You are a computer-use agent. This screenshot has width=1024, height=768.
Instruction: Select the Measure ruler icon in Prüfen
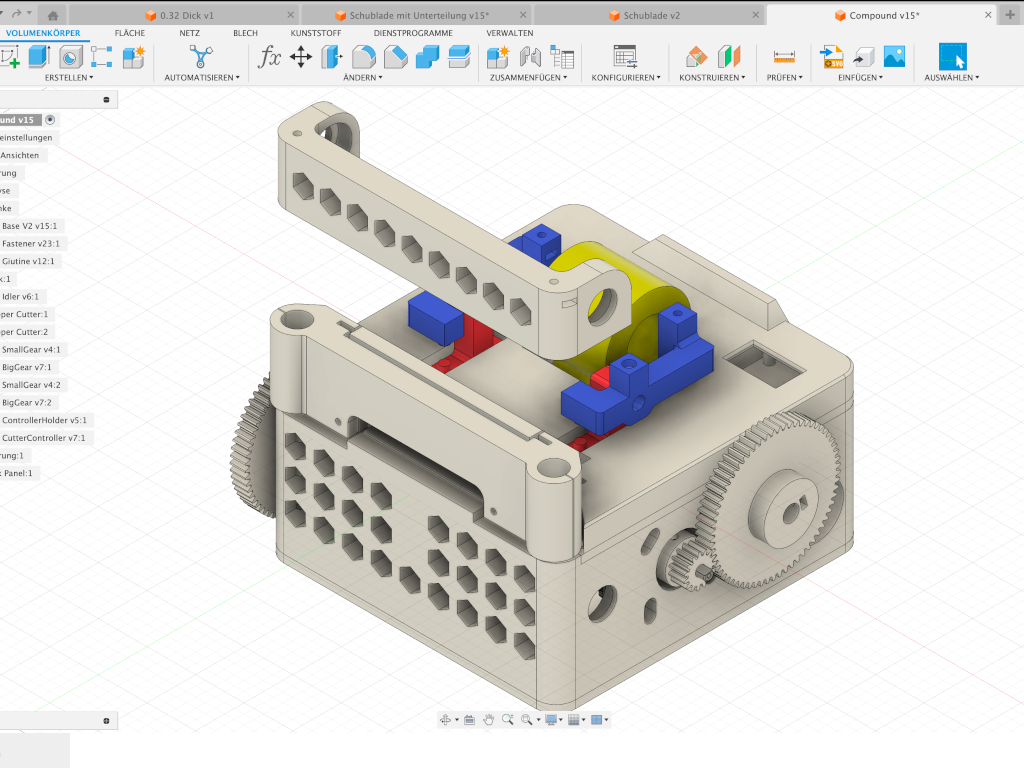pyautogui.click(x=784, y=57)
